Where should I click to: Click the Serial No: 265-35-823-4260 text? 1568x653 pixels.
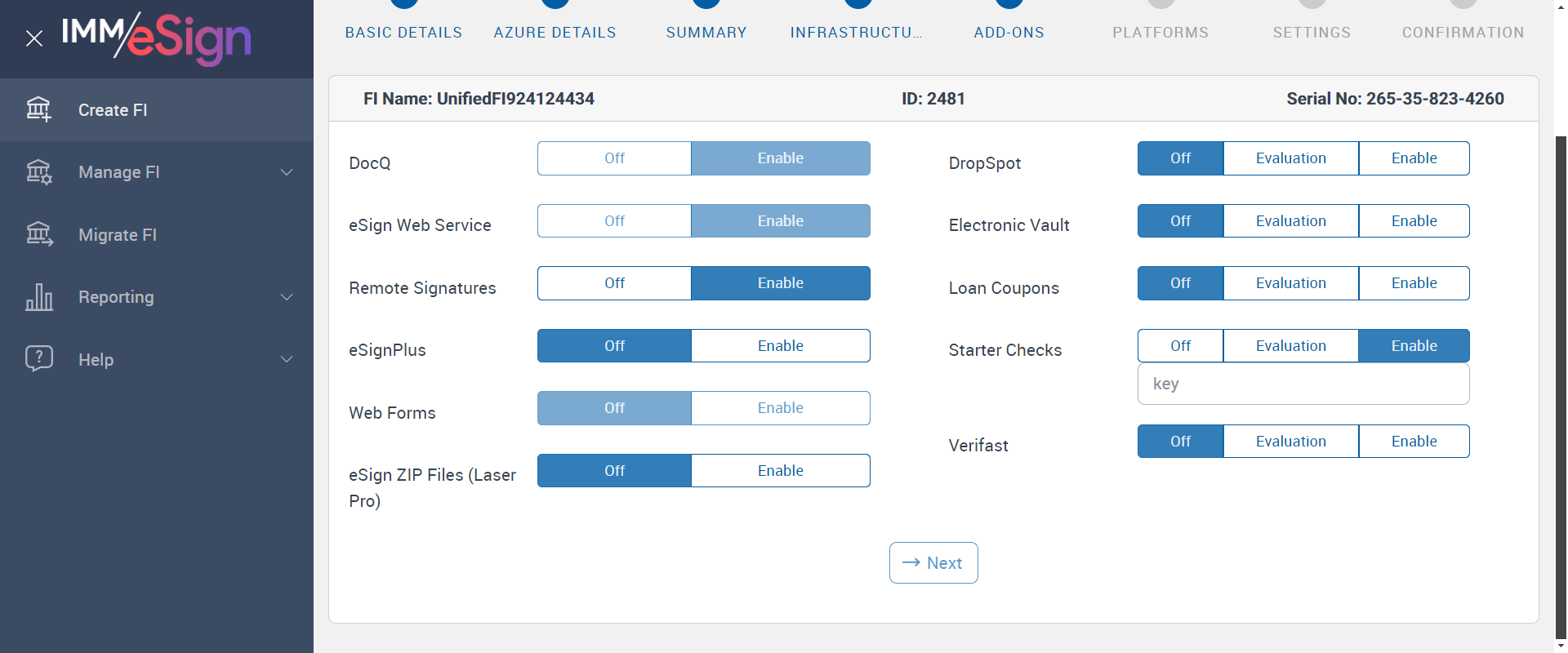pos(1396,99)
